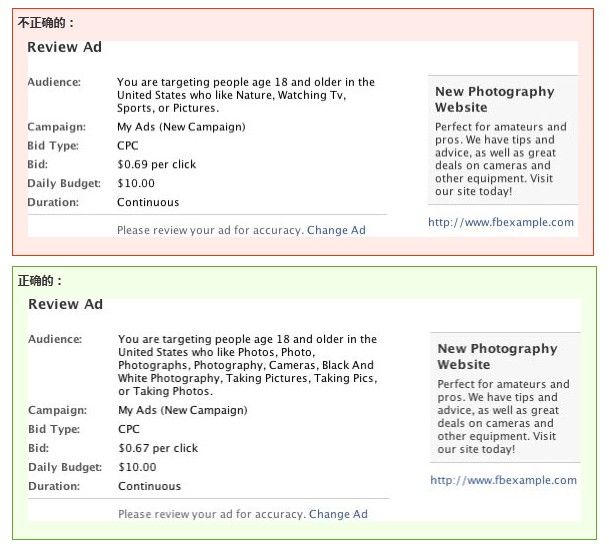Open fbexample.com URL in the green panel
This screenshot has width=609, height=548.
click(x=503, y=480)
